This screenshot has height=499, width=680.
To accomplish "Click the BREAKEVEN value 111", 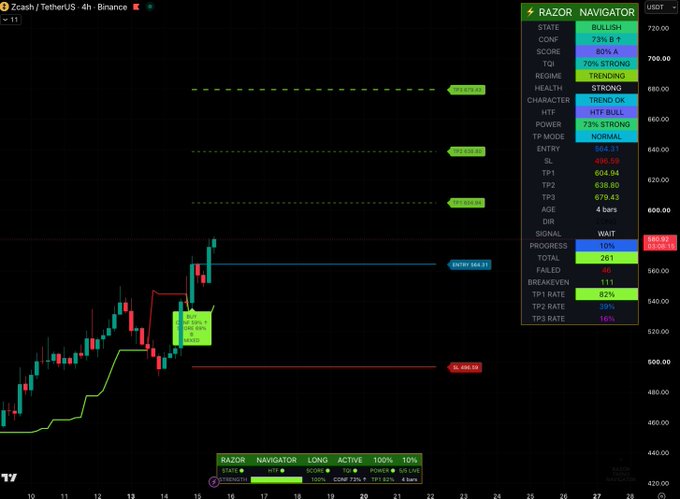I will coord(606,282).
